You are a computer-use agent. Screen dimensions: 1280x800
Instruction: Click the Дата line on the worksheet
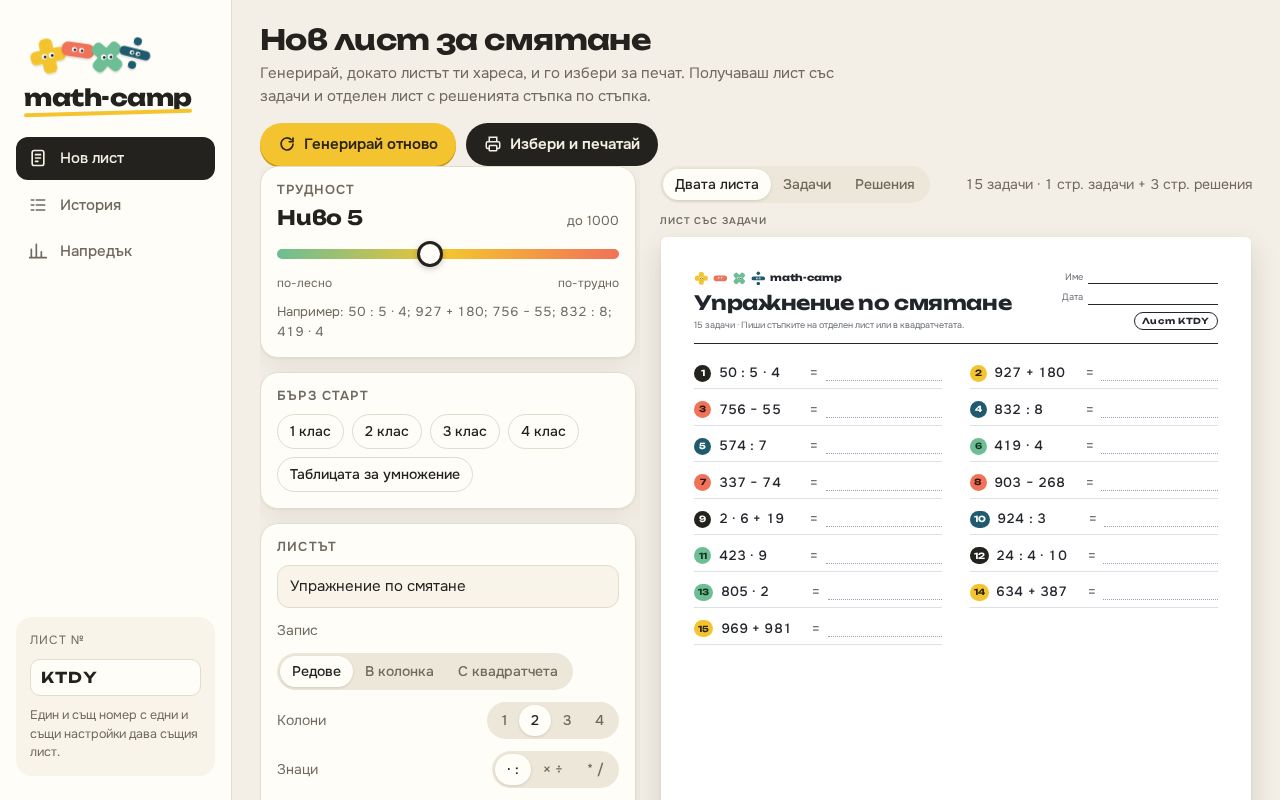(1153, 298)
